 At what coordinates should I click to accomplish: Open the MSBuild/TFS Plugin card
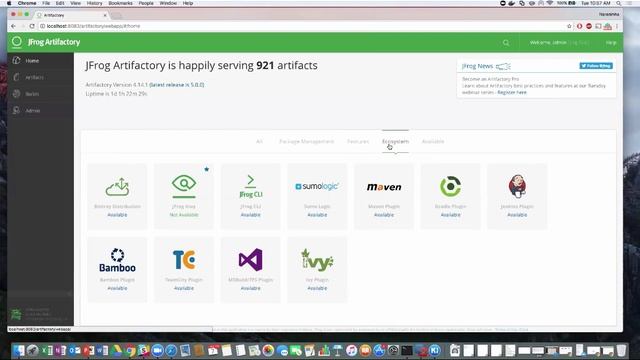pyautogui.click(x=251, y=270)
